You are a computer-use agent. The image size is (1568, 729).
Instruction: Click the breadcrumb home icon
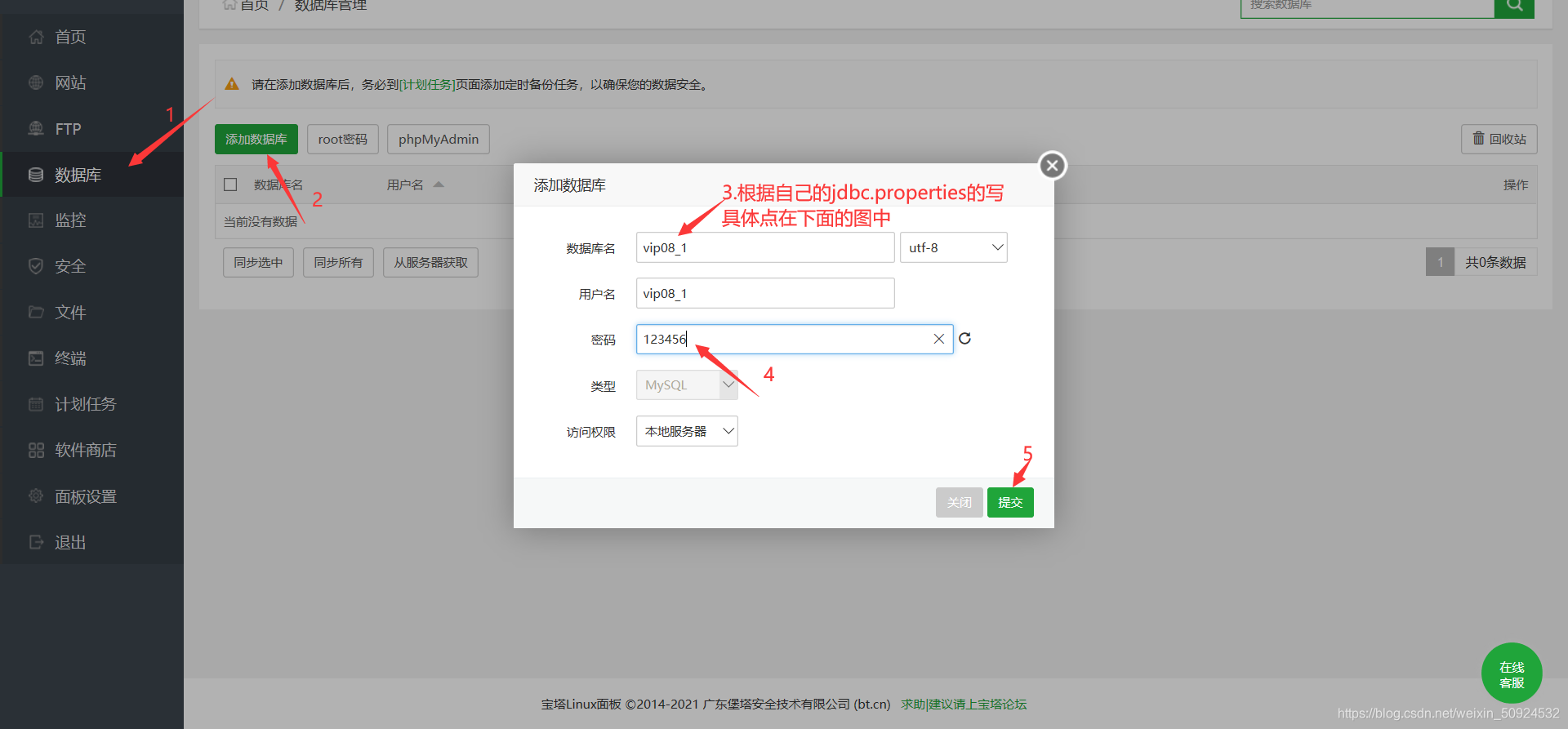[x=229, y=5]
